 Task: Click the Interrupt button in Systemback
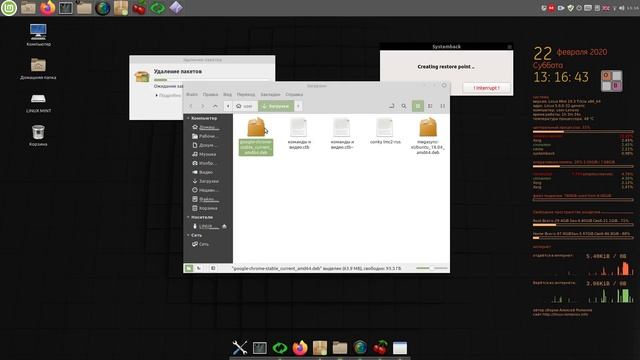coord(486,88)
